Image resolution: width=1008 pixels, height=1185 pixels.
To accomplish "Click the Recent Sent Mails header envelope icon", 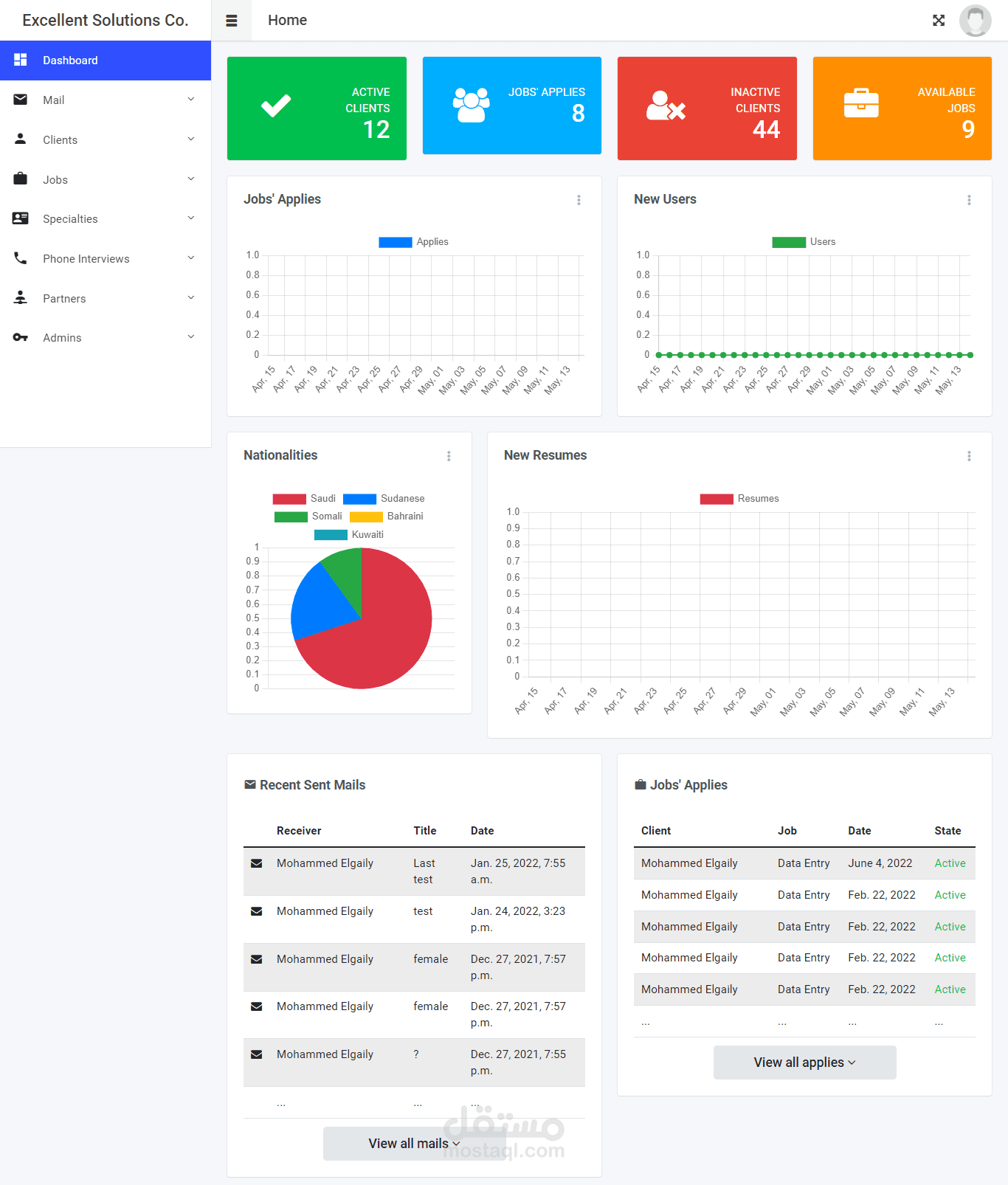I will [250, 785].
